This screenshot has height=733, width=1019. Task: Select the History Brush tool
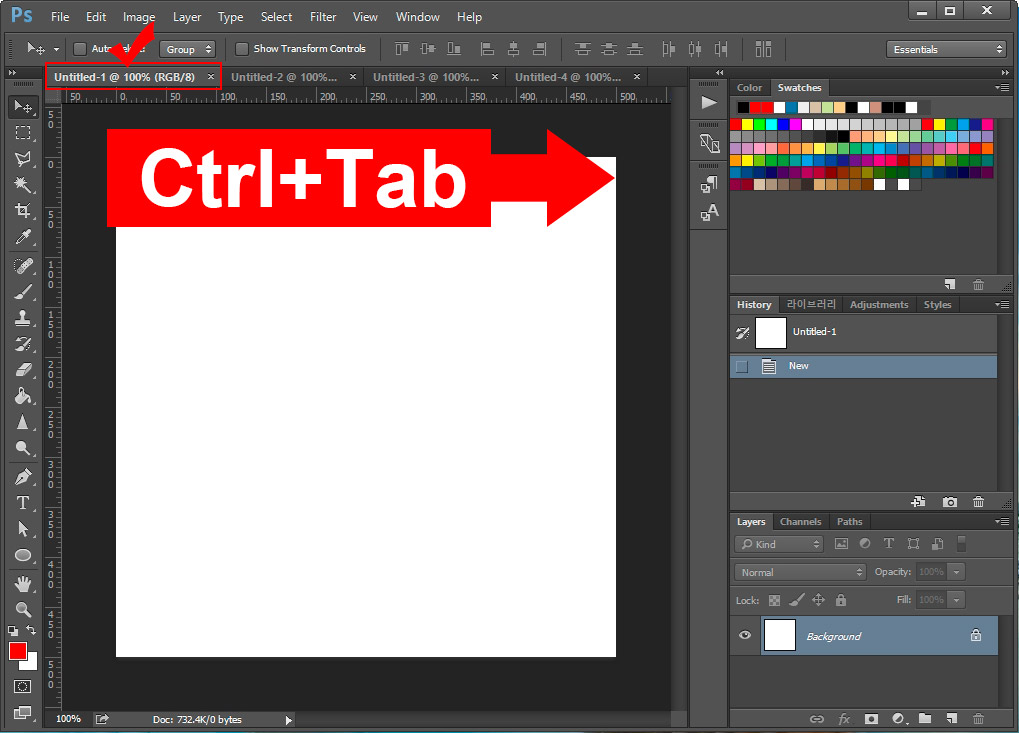(x=23, y=344)
